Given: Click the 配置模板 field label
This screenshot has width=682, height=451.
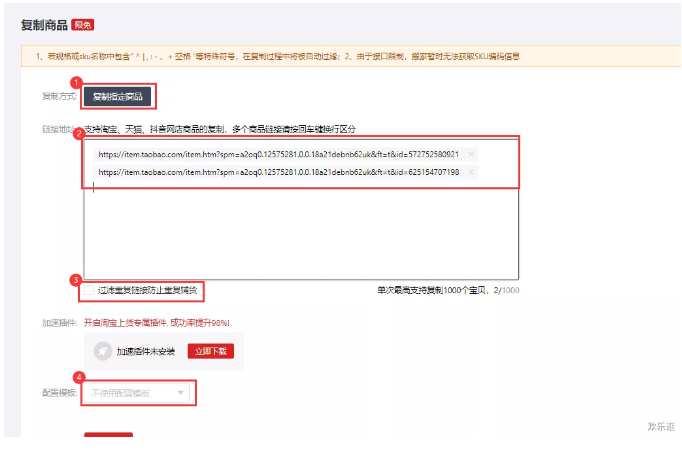Looking at the screenshot, I should (59, 393).
